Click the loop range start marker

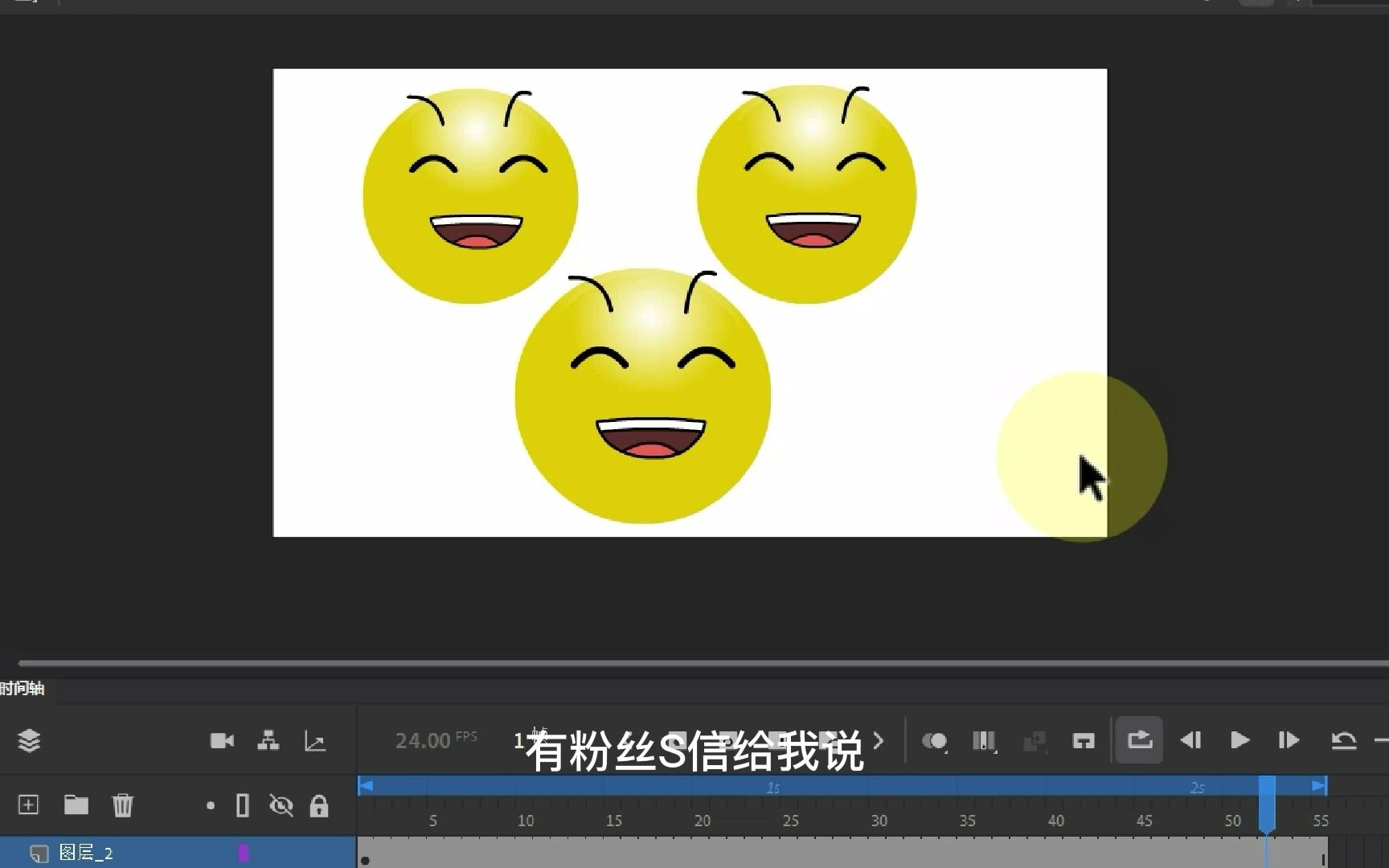point(366,786)
